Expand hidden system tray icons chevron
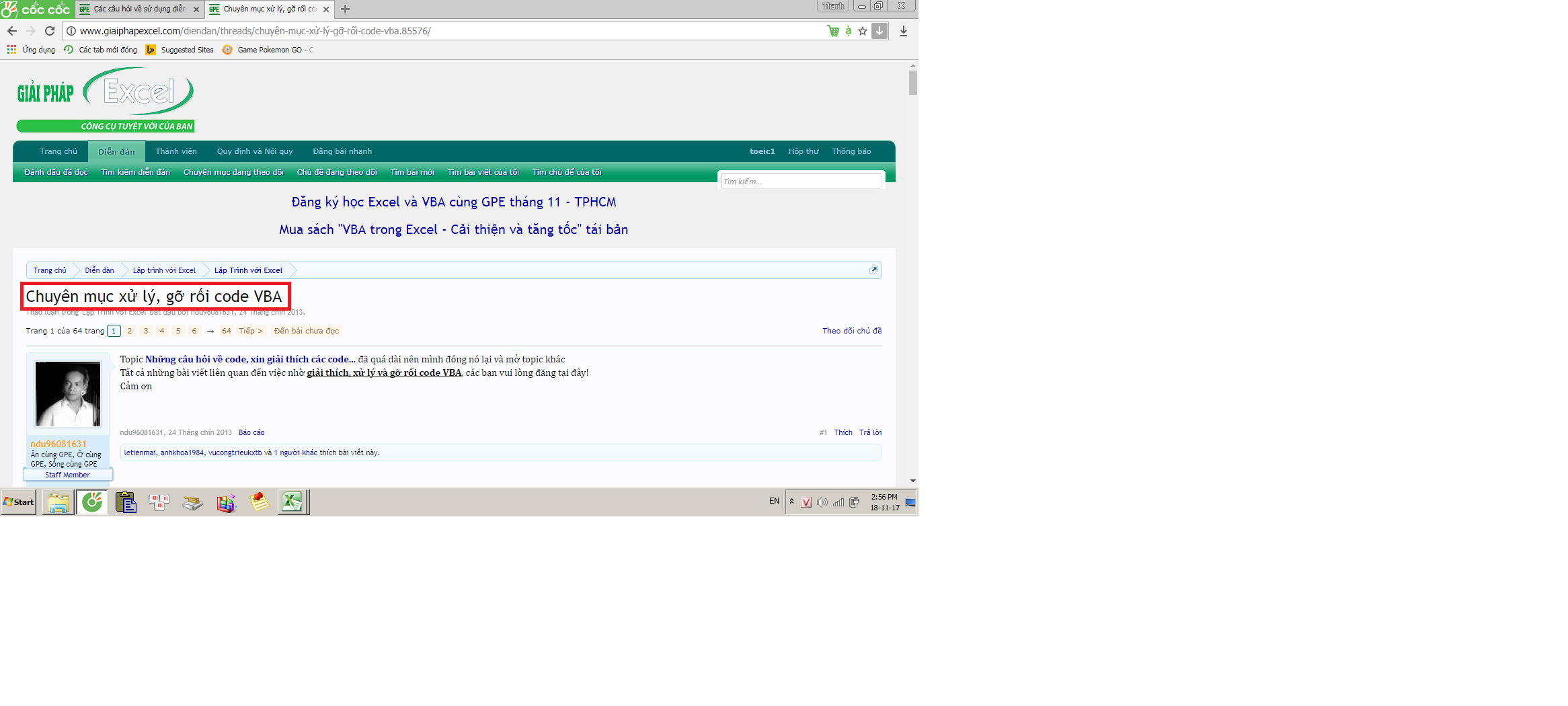 coord(791,502)
